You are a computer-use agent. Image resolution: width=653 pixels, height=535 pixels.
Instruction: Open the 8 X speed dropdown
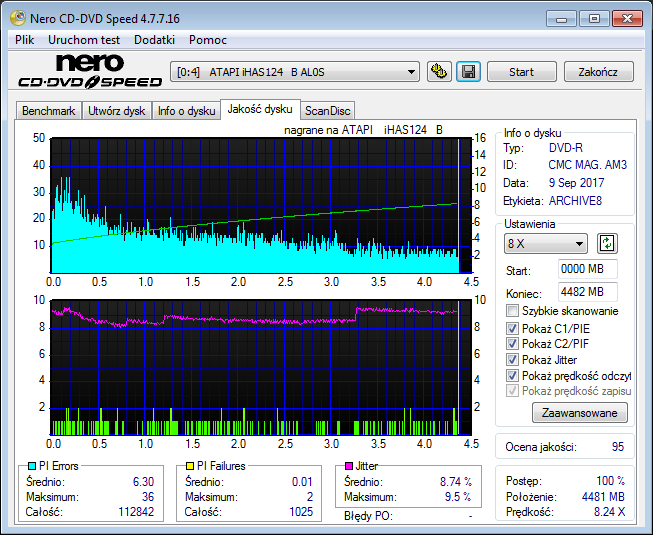pos(546,244)
